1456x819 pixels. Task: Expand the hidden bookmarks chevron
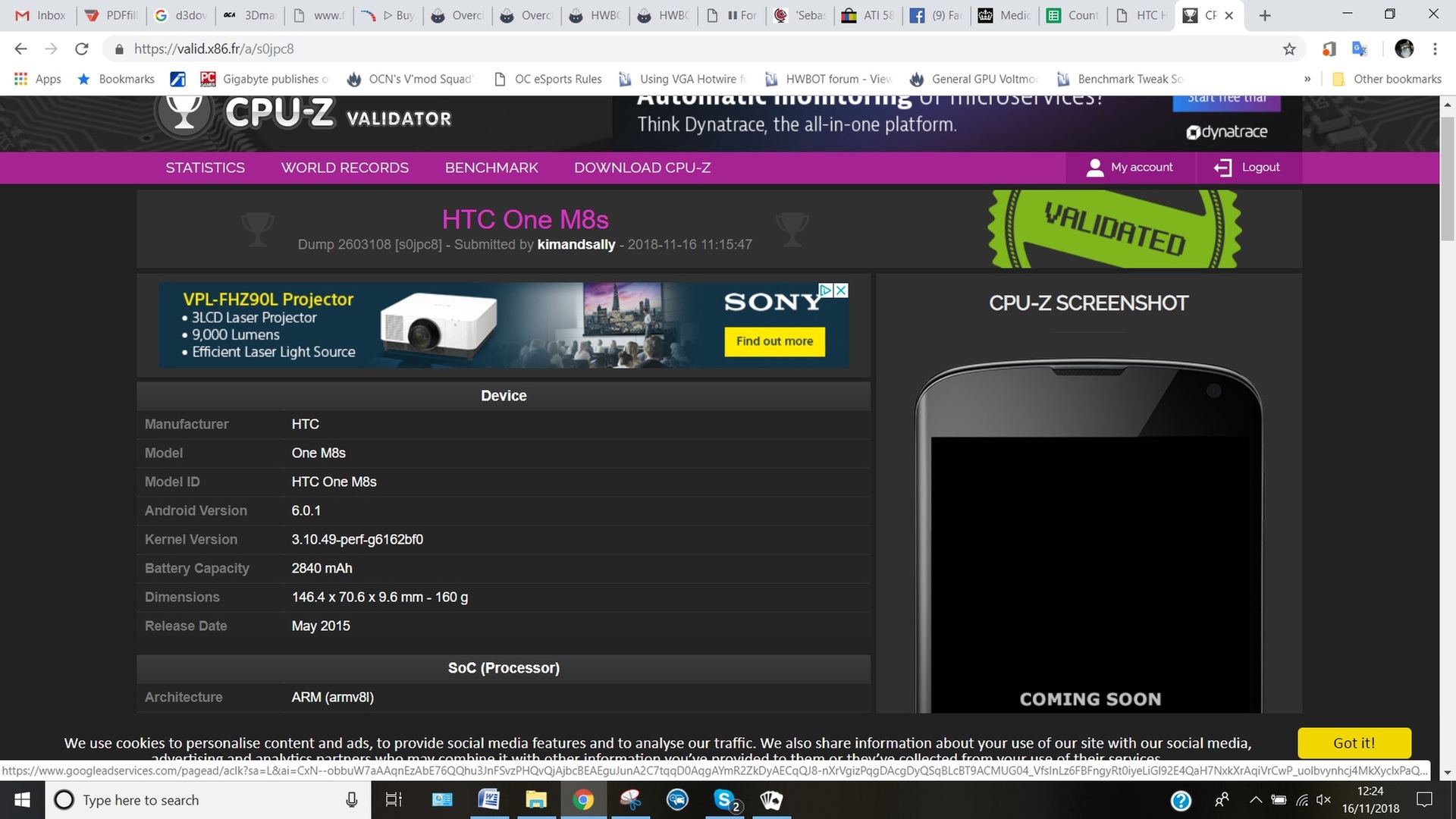pyautogui.click(x=1307, y=79)
